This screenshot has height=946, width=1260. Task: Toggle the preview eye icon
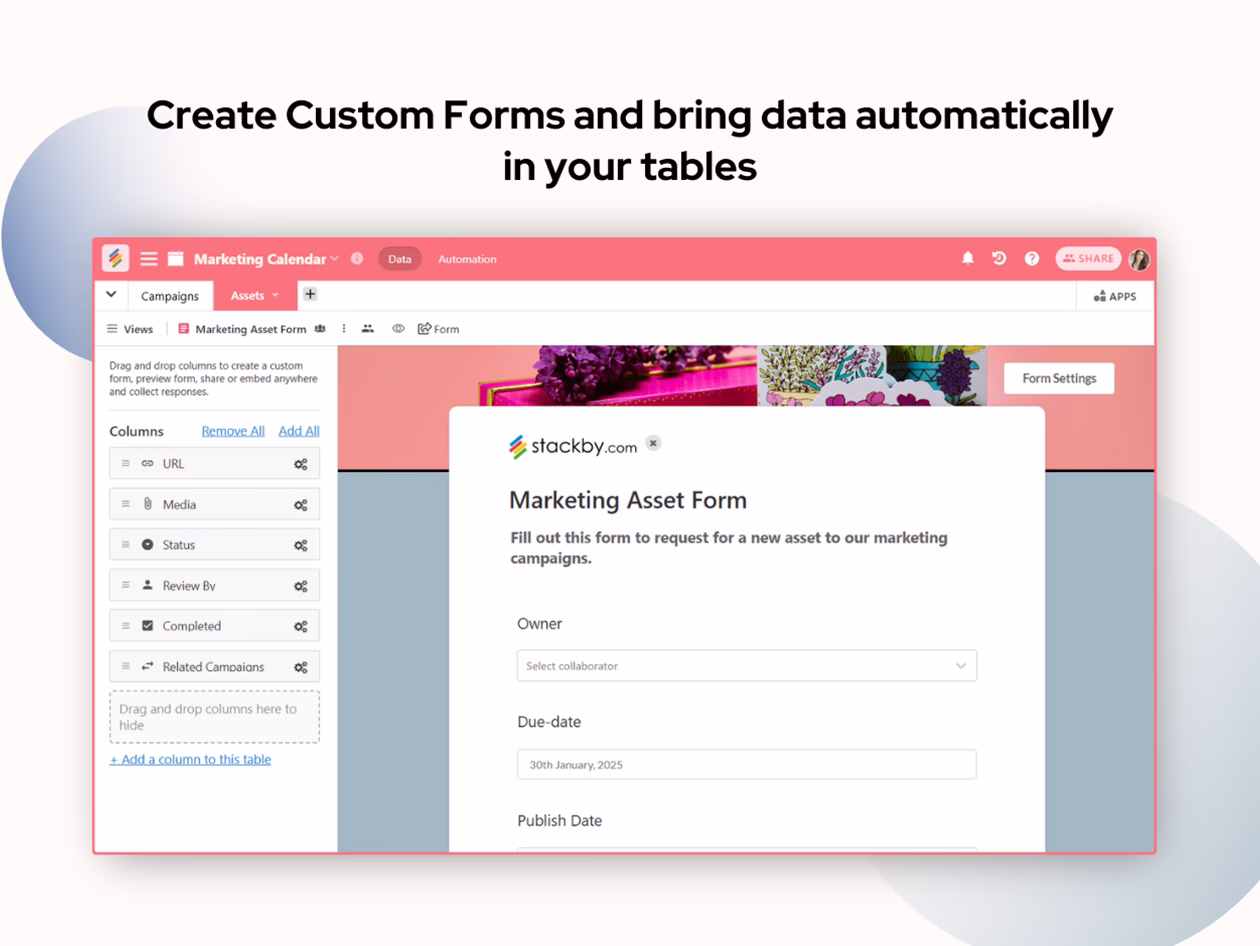tap(398, 328)
